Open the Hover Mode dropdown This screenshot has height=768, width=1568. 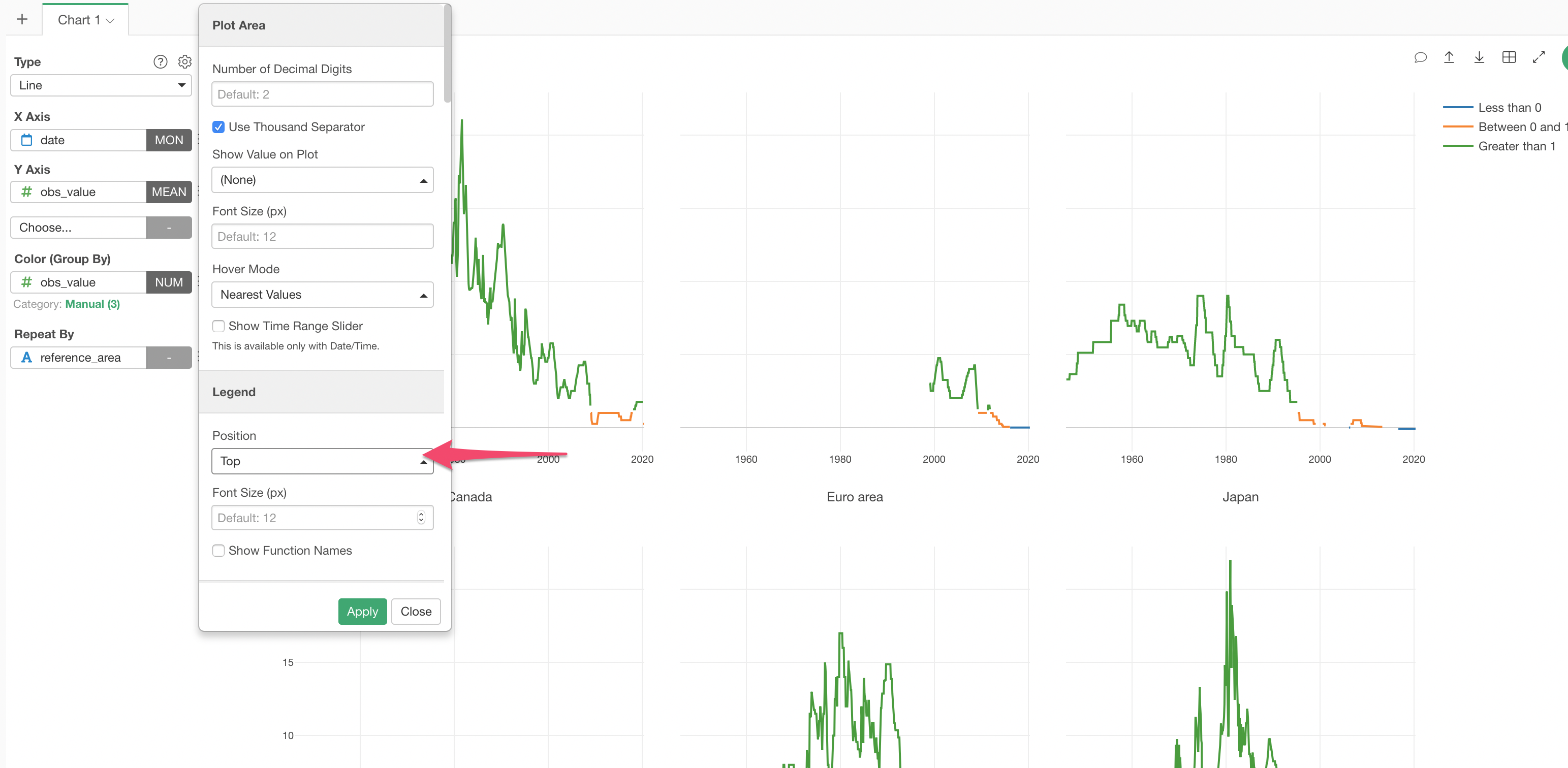click(322, 295)
